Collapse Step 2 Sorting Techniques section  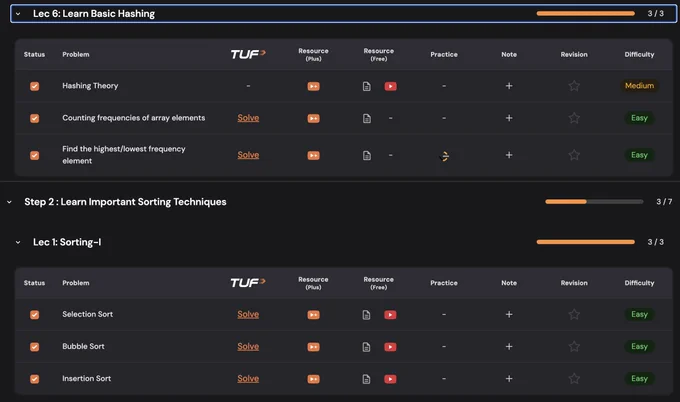point(10,202)
